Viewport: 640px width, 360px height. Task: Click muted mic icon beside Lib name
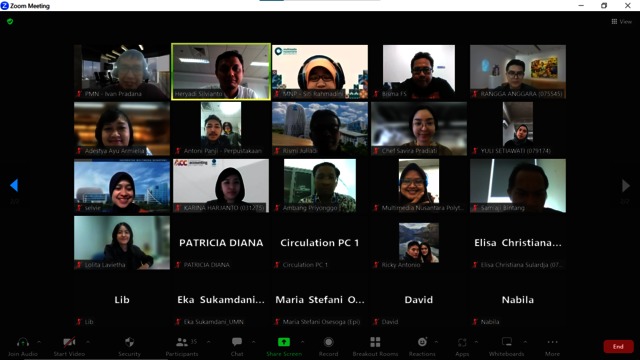(x=79, y=322)
